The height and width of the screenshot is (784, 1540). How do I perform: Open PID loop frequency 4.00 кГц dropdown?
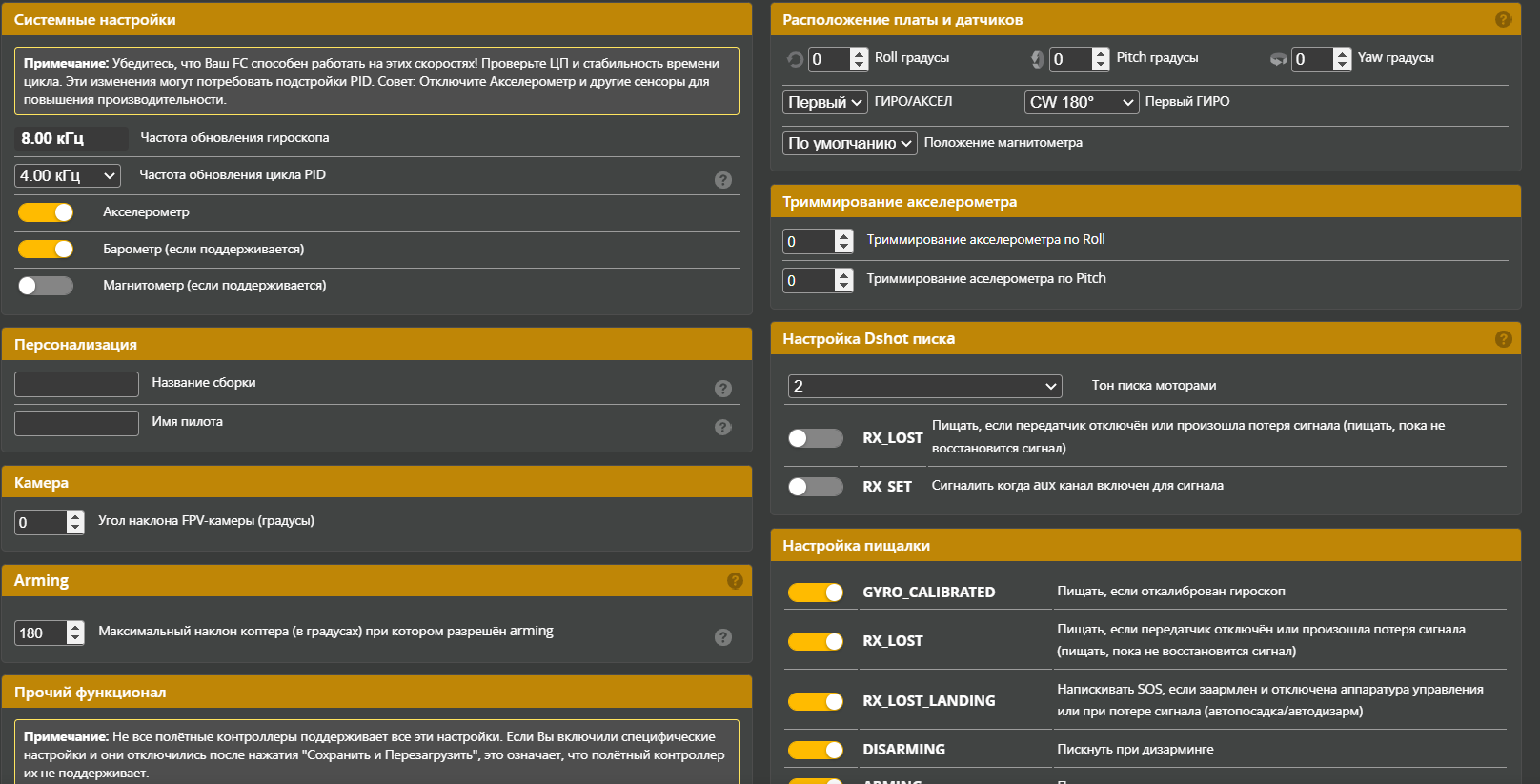coord(68,175)
